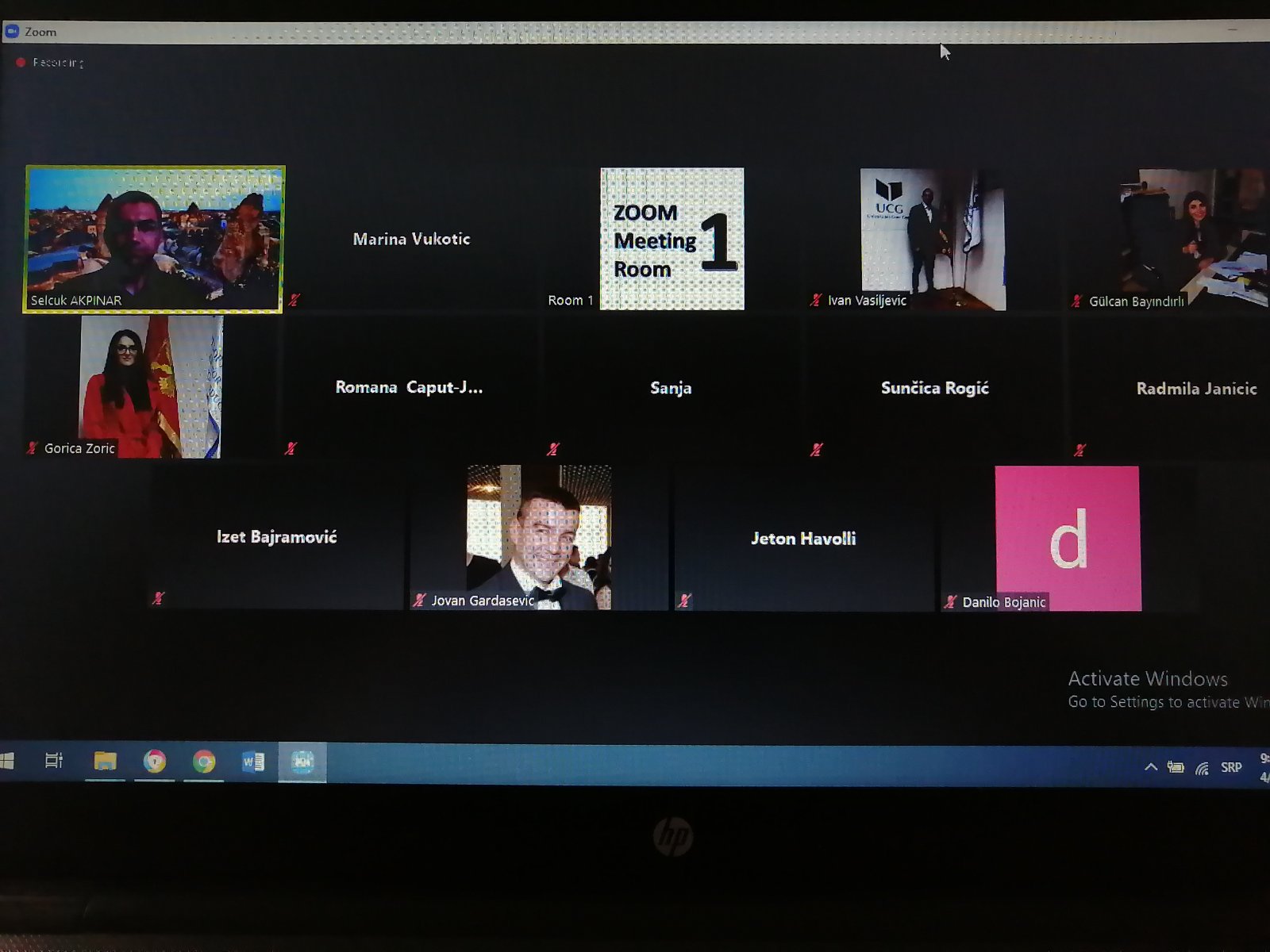
Task: Click the Zoom logo in title bar
Action: click(12, 32)
